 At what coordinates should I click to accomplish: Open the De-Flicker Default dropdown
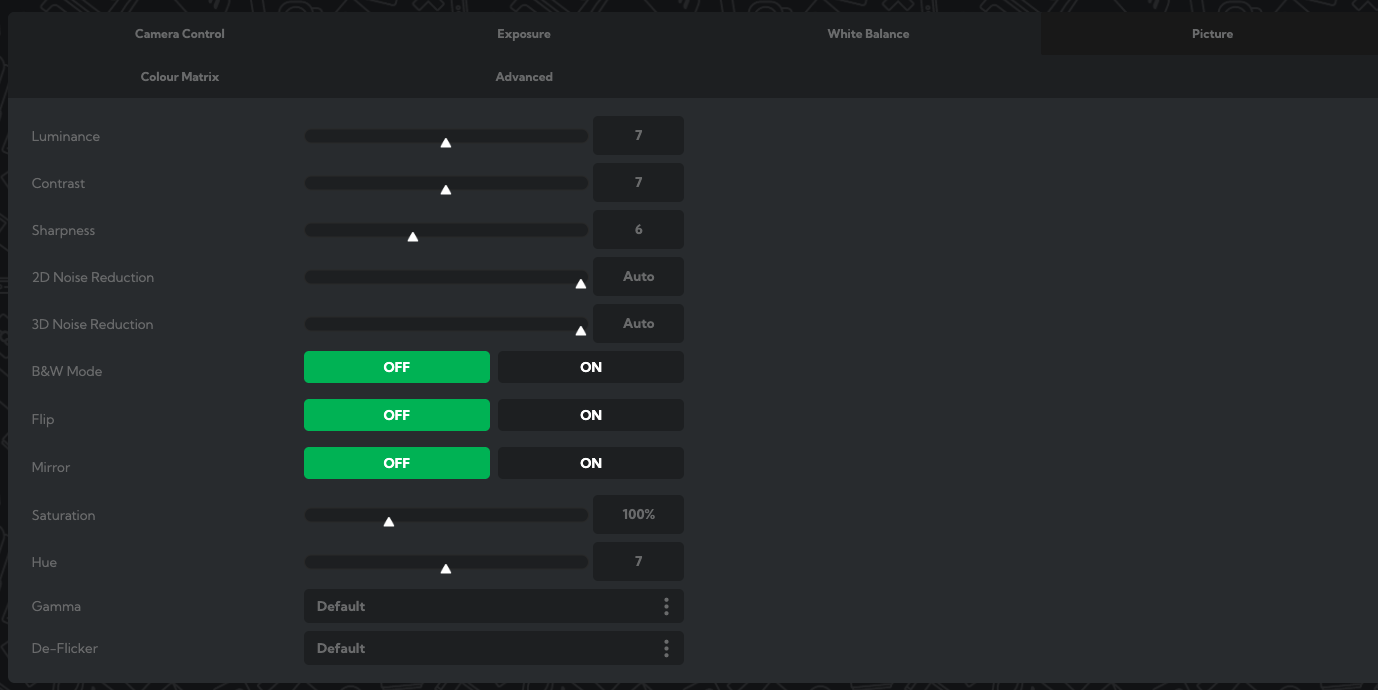(494, 648)
